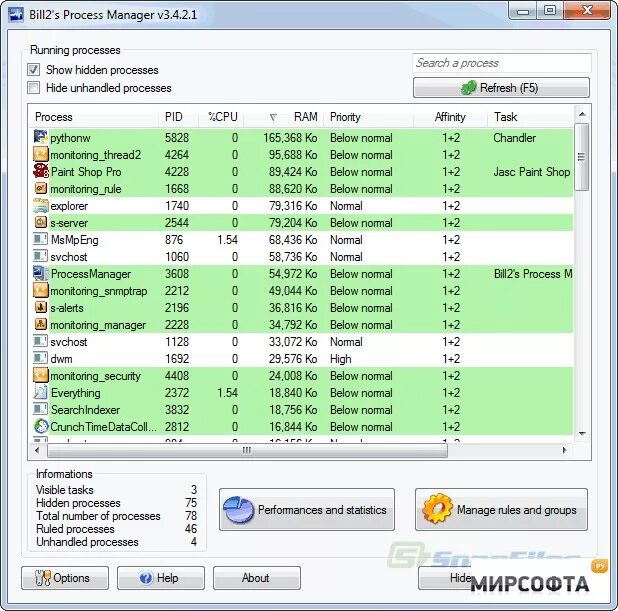Click the horizontal scrollbar thumb
This screenshot has width=618, height=611.
click(247, 450)
